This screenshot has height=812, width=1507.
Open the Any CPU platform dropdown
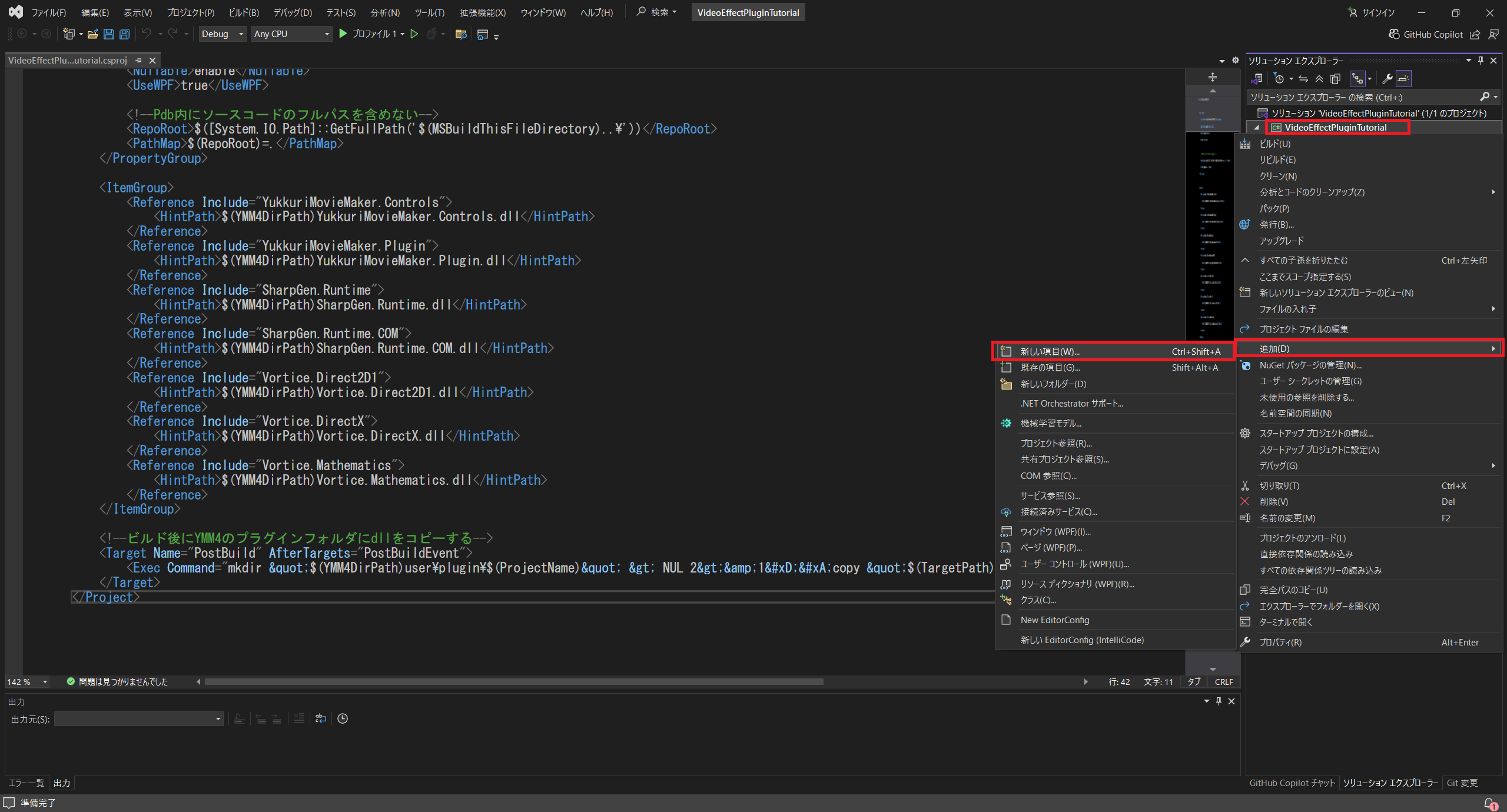tap(327, 34)
